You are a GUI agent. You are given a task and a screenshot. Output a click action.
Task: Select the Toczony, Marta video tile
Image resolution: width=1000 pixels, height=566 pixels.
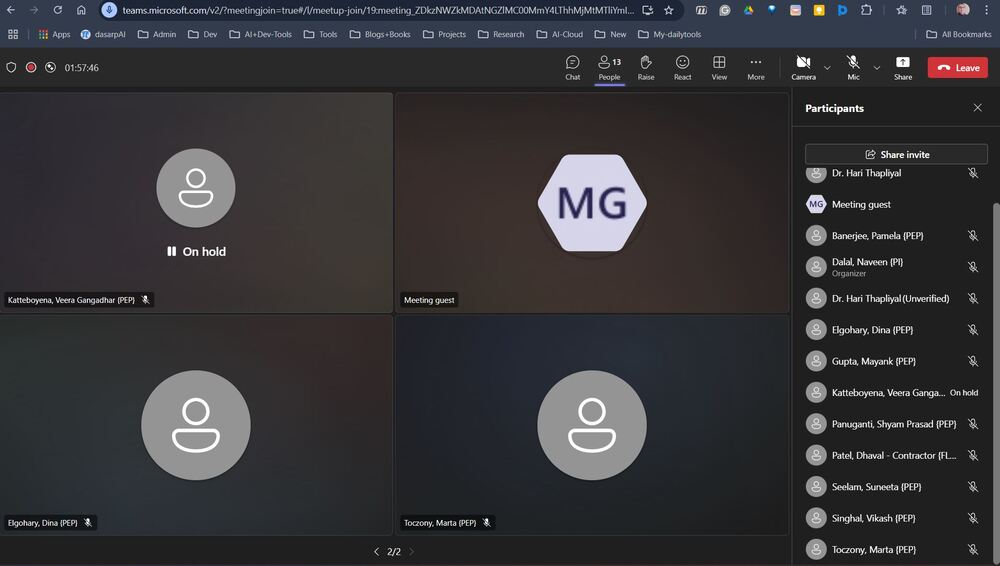tap(592, 425)
